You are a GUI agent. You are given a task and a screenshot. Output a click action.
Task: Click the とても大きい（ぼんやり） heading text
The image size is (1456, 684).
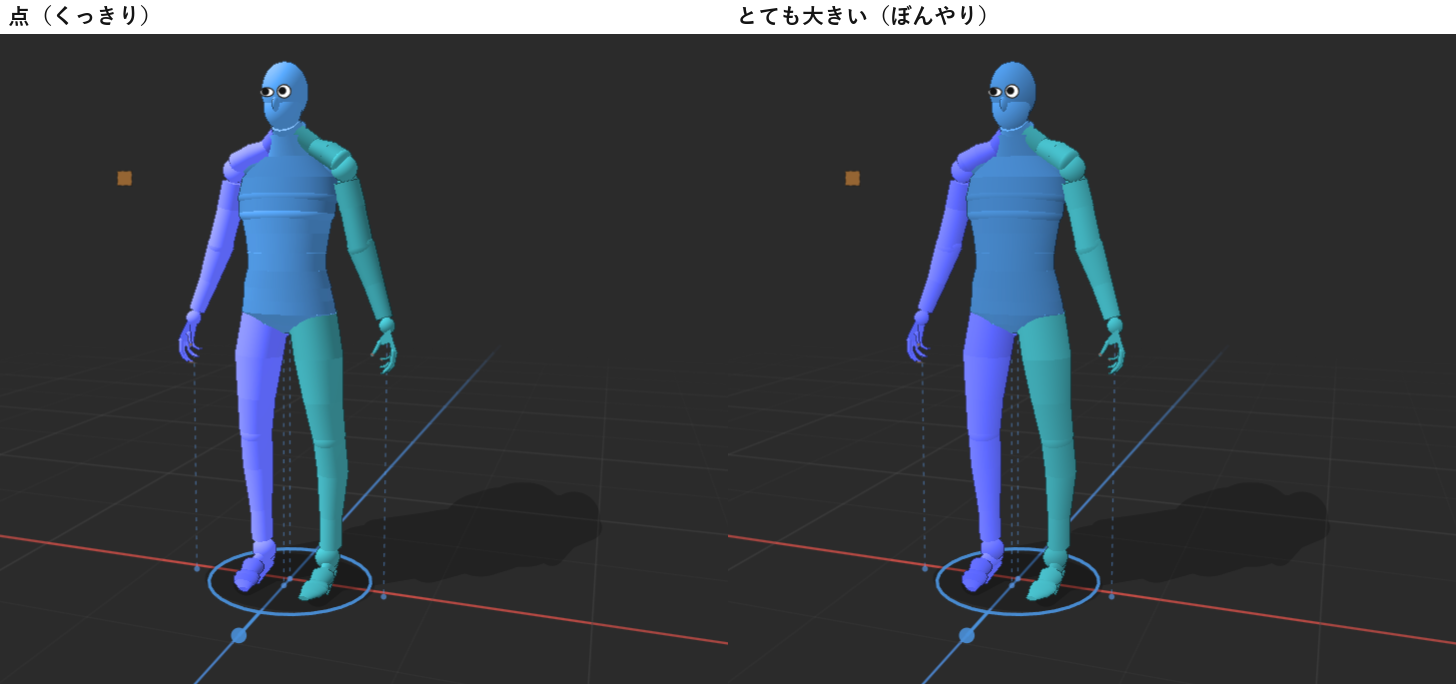coord(863,17)
